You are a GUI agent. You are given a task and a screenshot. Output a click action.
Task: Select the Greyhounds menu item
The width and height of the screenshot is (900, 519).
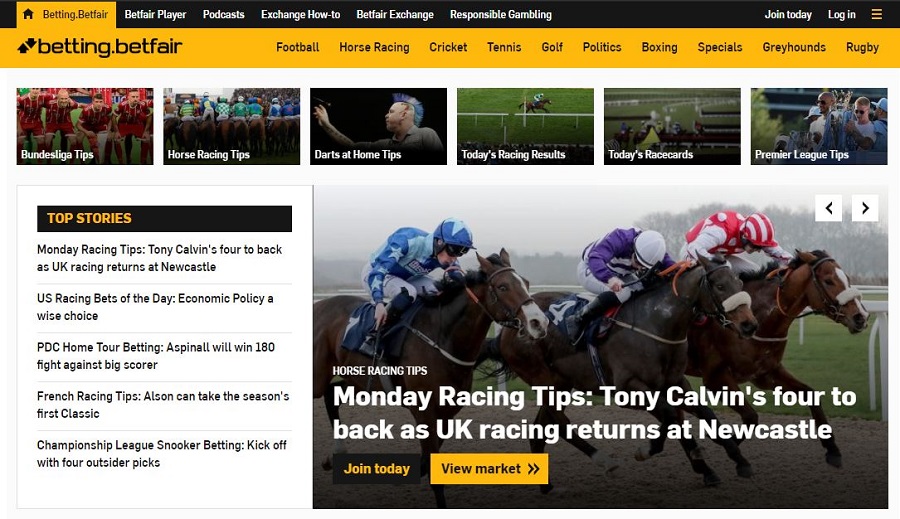(x=794, y=48)
